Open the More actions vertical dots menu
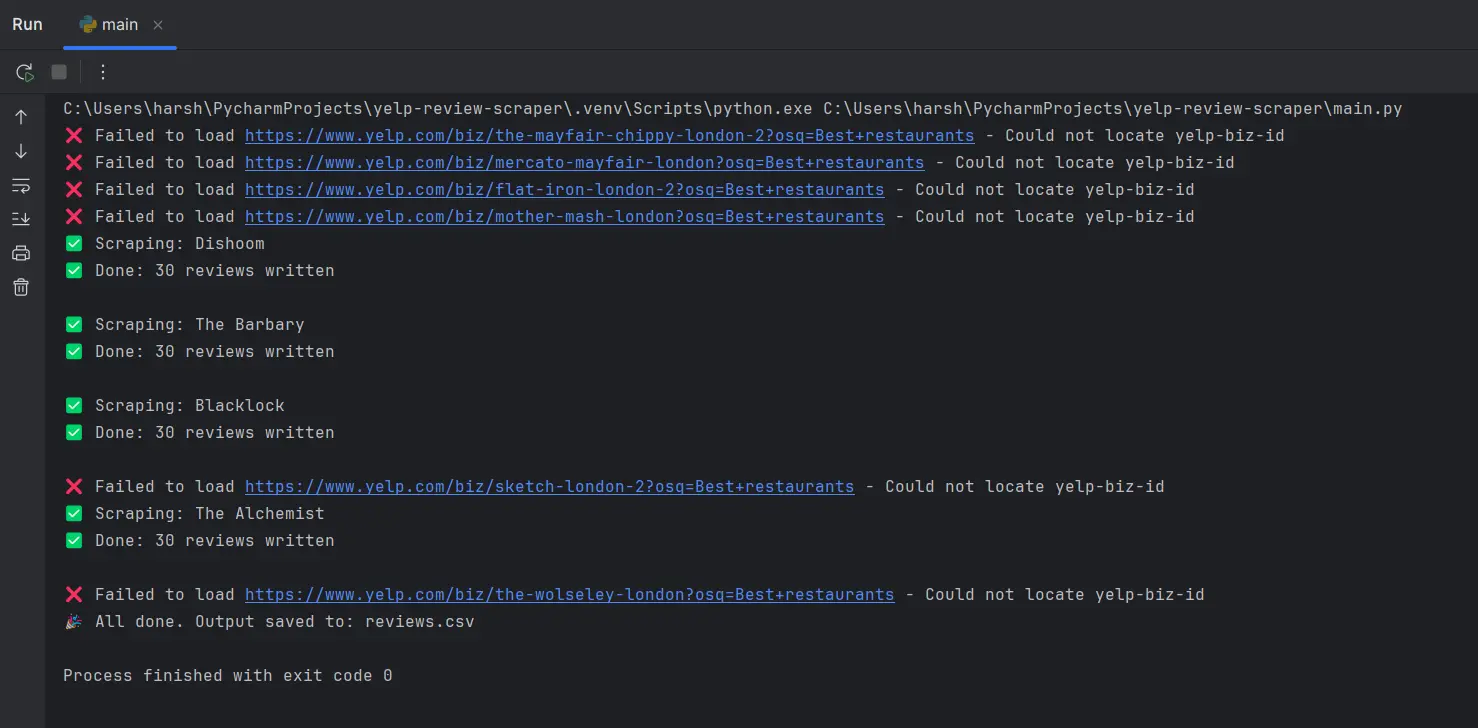1478x728 pixels. point(102,72)
